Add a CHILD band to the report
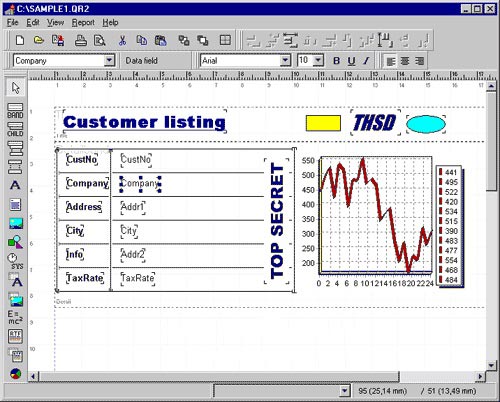This screenshot has height=402, width=500. (15, 129)
